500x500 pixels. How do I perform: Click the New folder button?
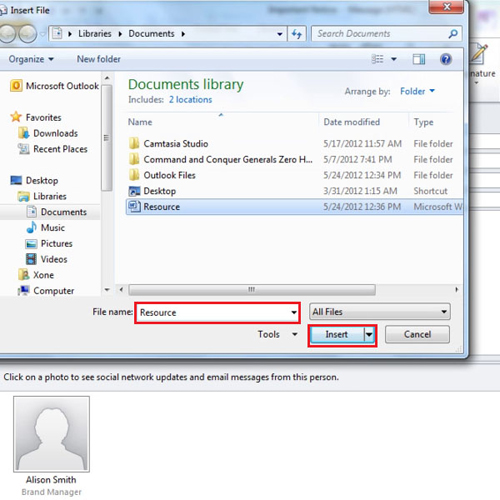point(99,59)
